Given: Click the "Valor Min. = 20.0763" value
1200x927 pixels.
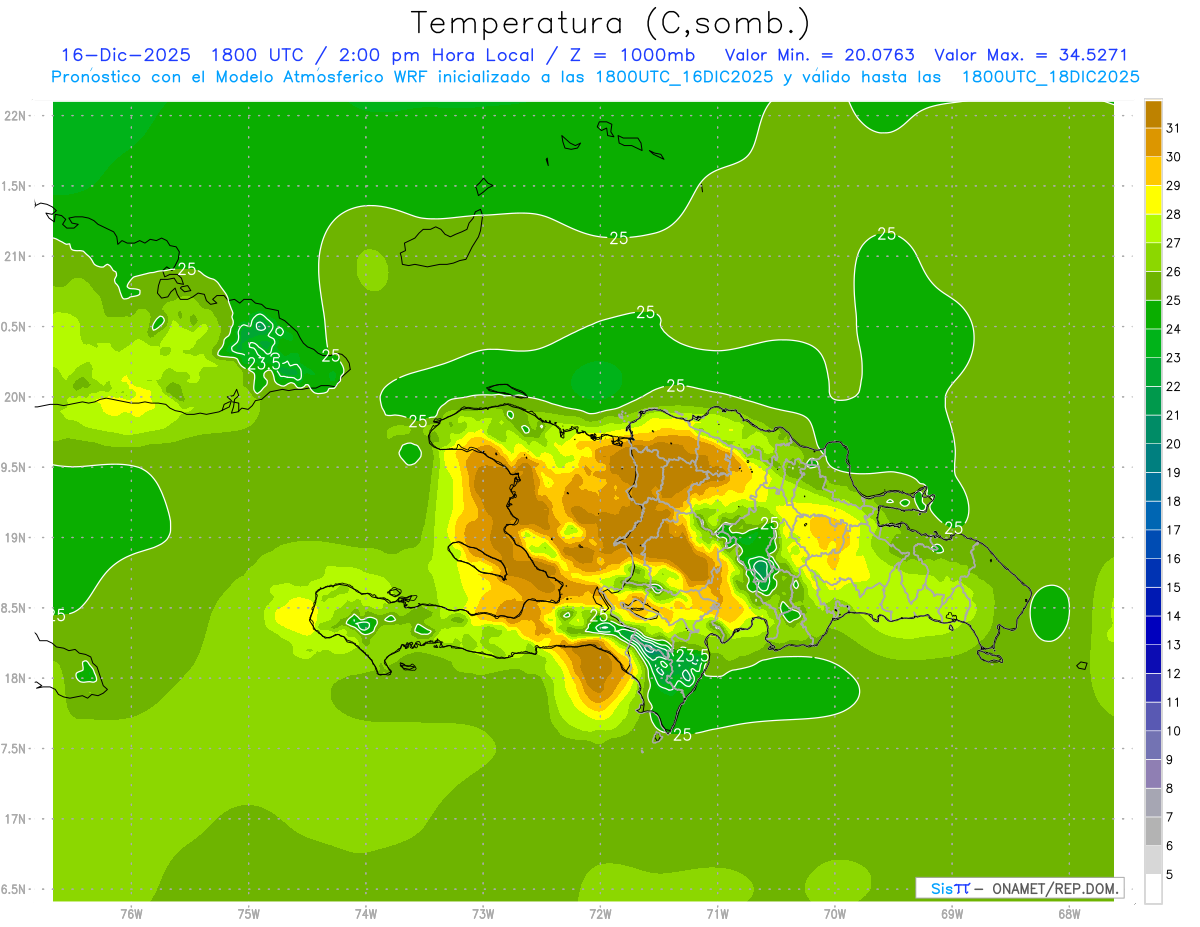Looking at the screenshot, I should pyautogui.click(x=820, y=55).
